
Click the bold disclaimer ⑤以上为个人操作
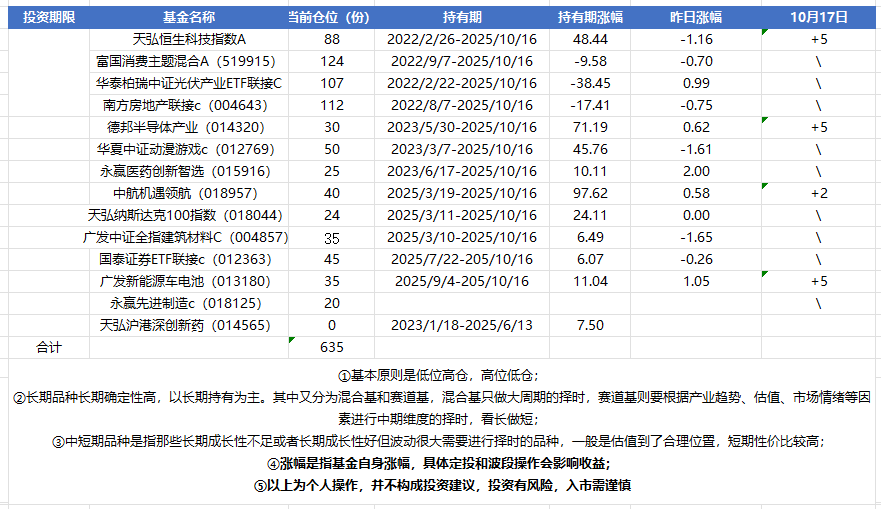click(442, 485)
